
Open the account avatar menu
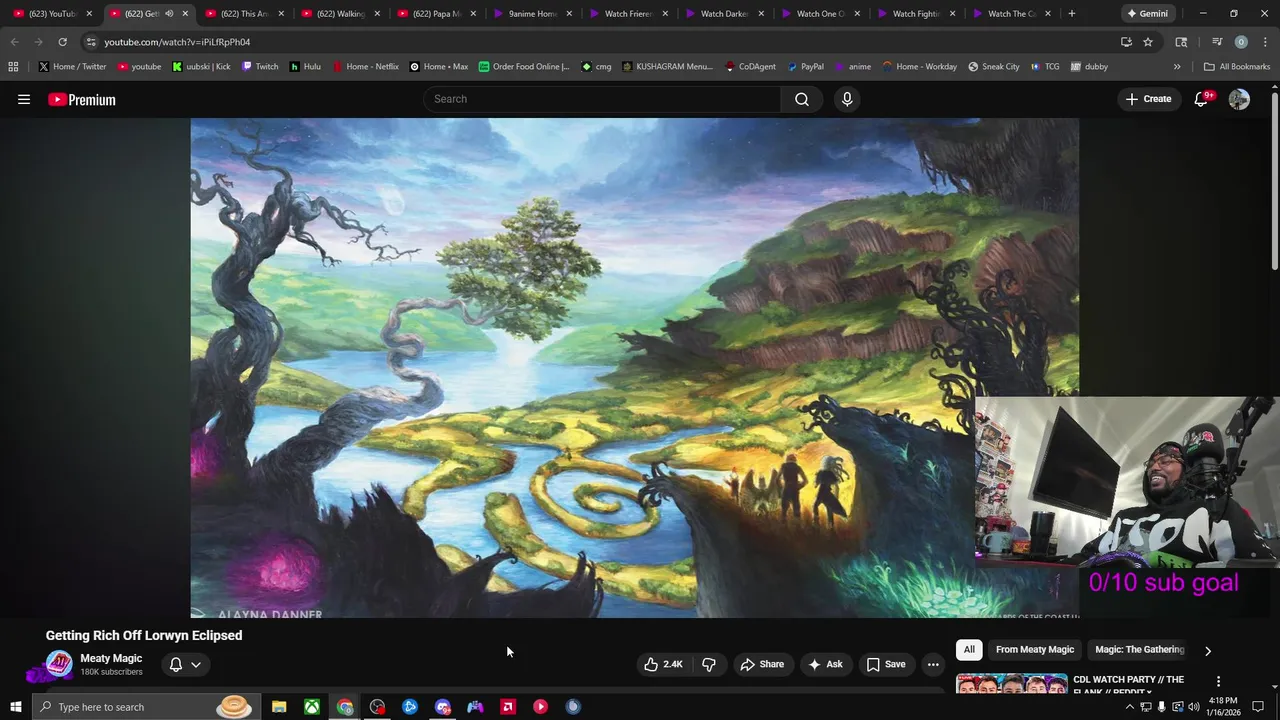1239,99
